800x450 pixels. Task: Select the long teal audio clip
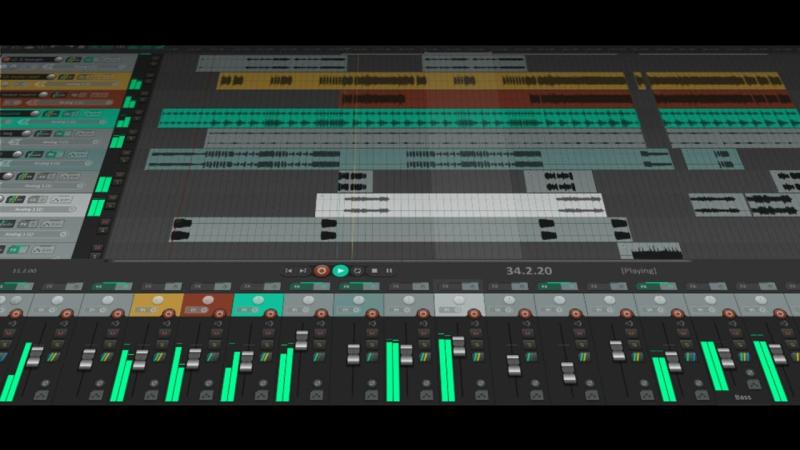[x=399, y=118]
